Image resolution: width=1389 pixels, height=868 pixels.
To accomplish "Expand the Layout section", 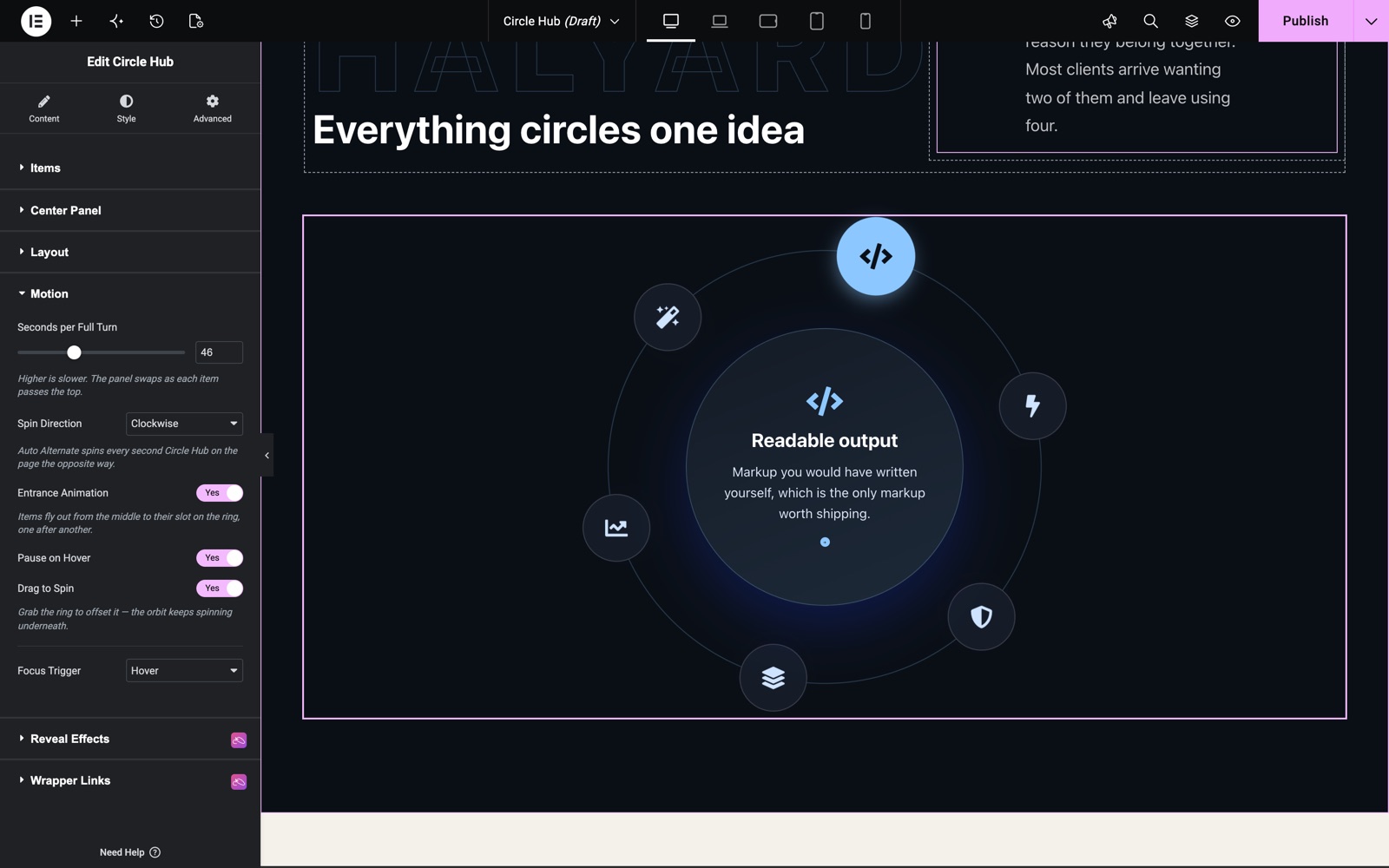I will click(130, 252).
